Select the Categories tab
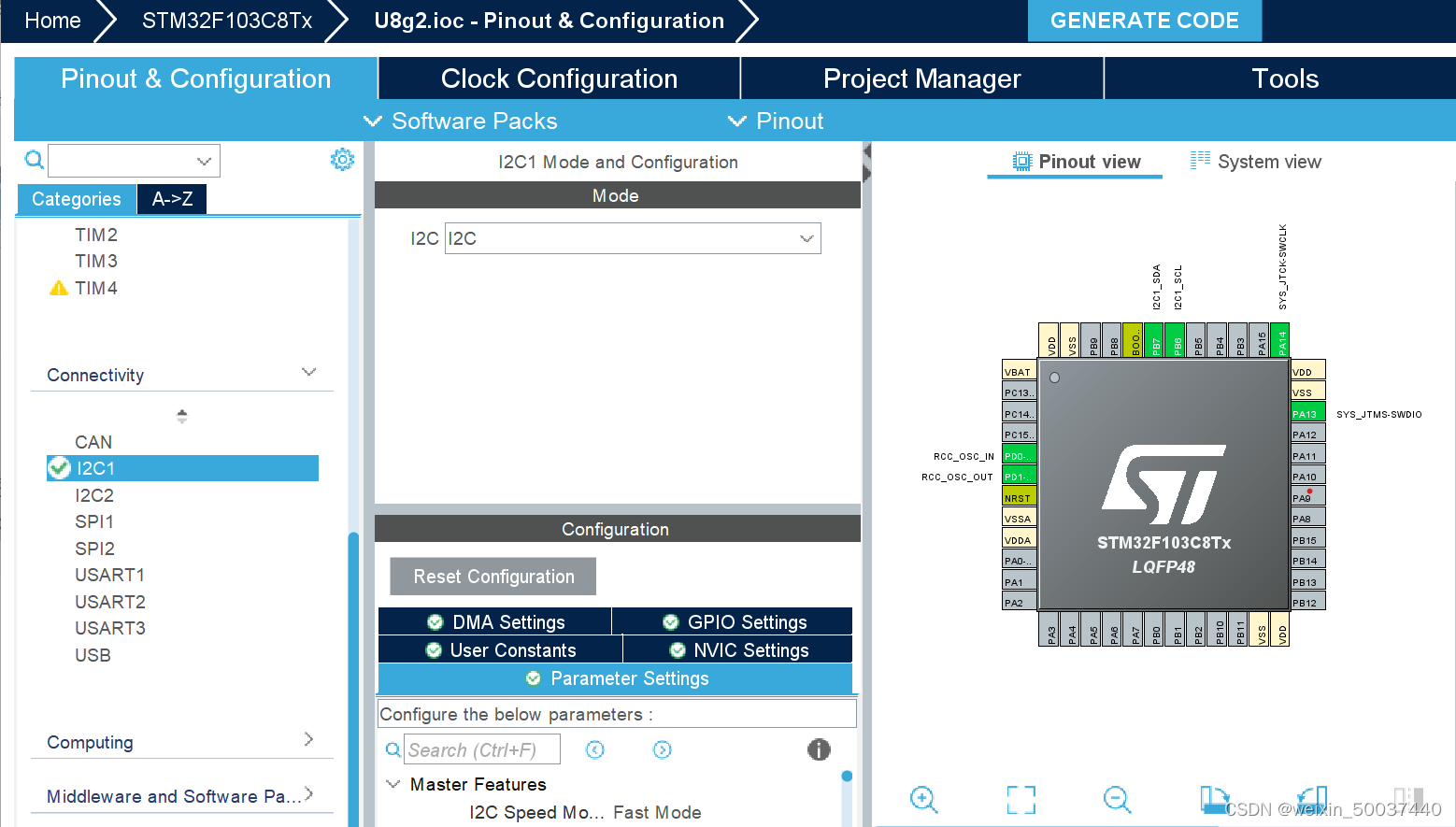 77,199
